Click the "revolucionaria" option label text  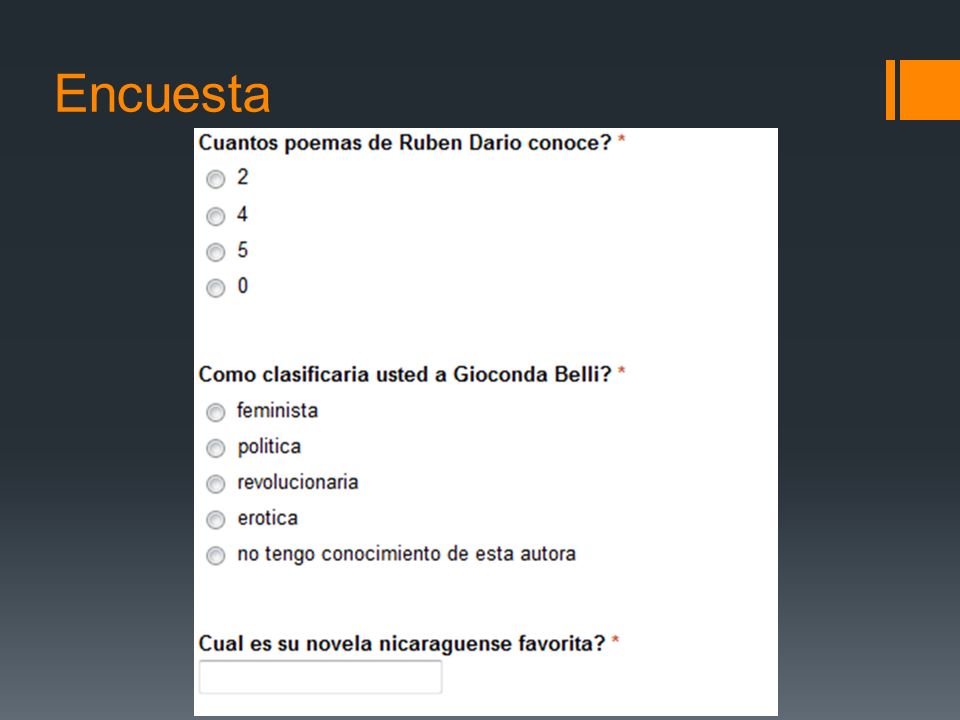point(298,482)
